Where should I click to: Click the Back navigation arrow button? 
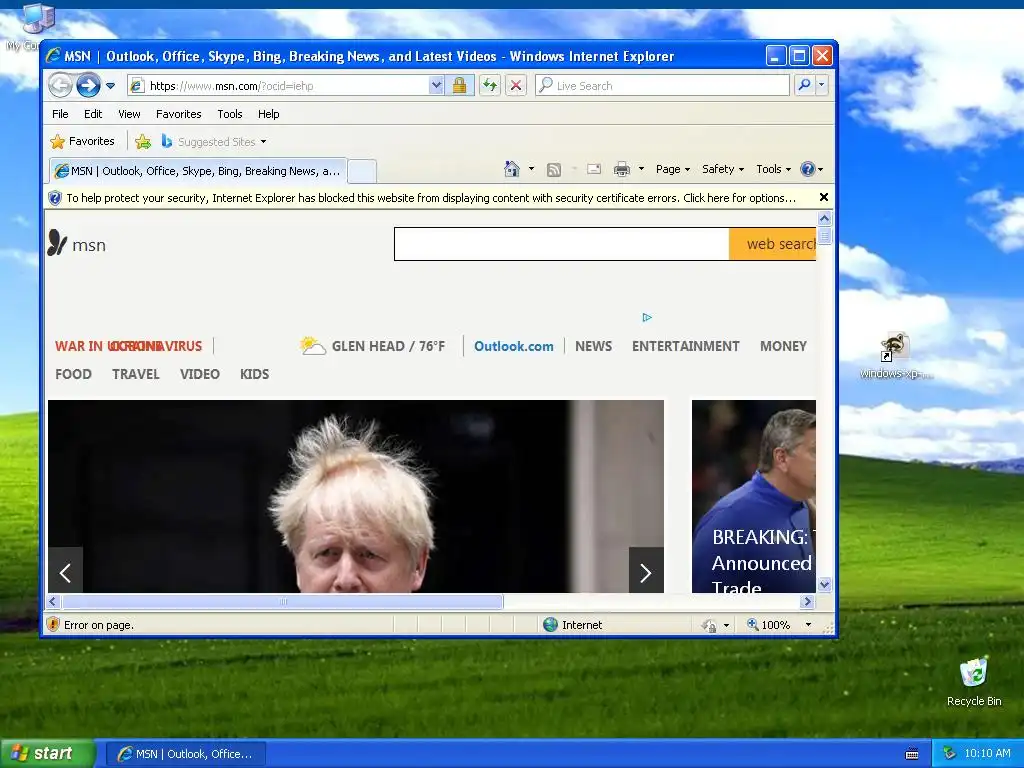coord(60,85)
